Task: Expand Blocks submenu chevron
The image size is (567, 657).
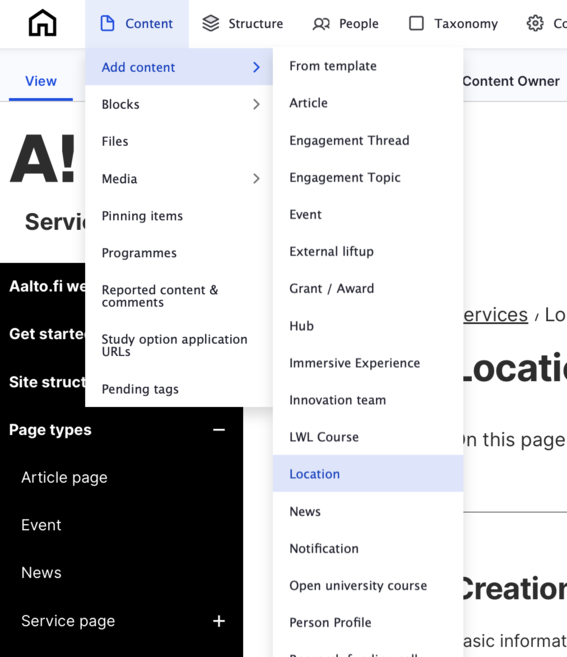Action: point(256,104)
